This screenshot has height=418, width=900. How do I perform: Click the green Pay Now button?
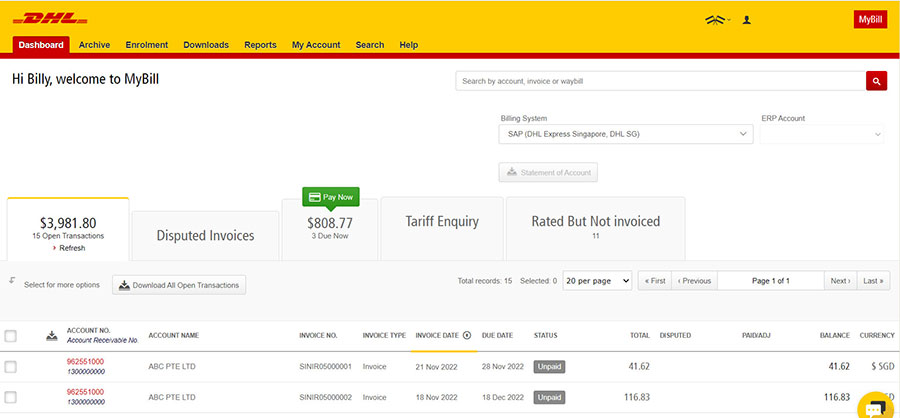pos(331,197)
